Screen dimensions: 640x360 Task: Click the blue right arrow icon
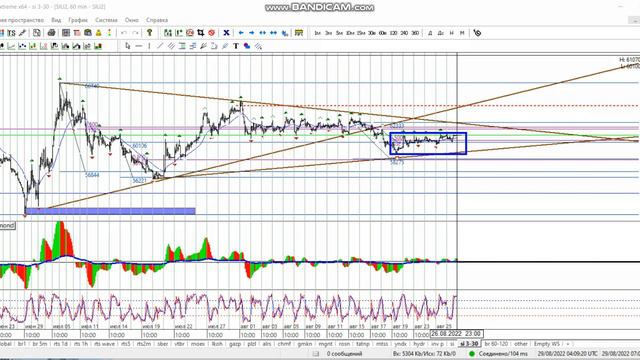pyautogui.click(x=251, y=33)
